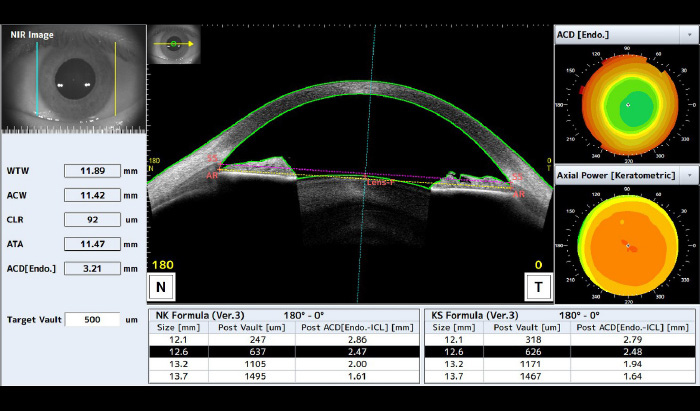
Task: Click the Lens-F marker on OCT scan
Action: point(380,182)
